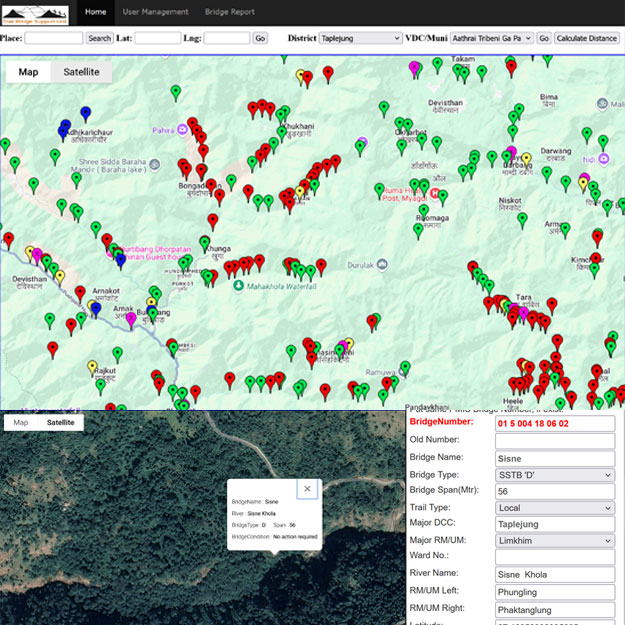
Task: Click the River Name field Sisne Khola
Action: (555, 574)
